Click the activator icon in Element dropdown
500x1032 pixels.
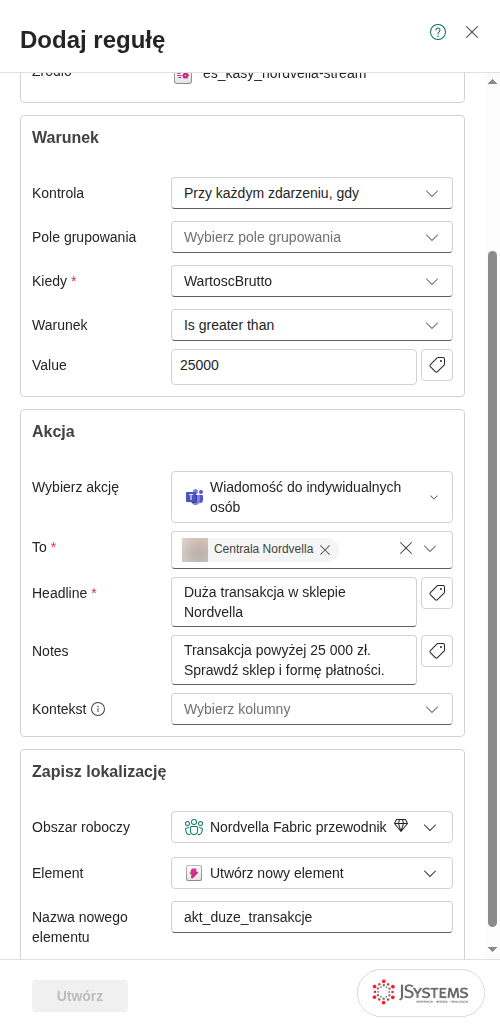point(194,873)
